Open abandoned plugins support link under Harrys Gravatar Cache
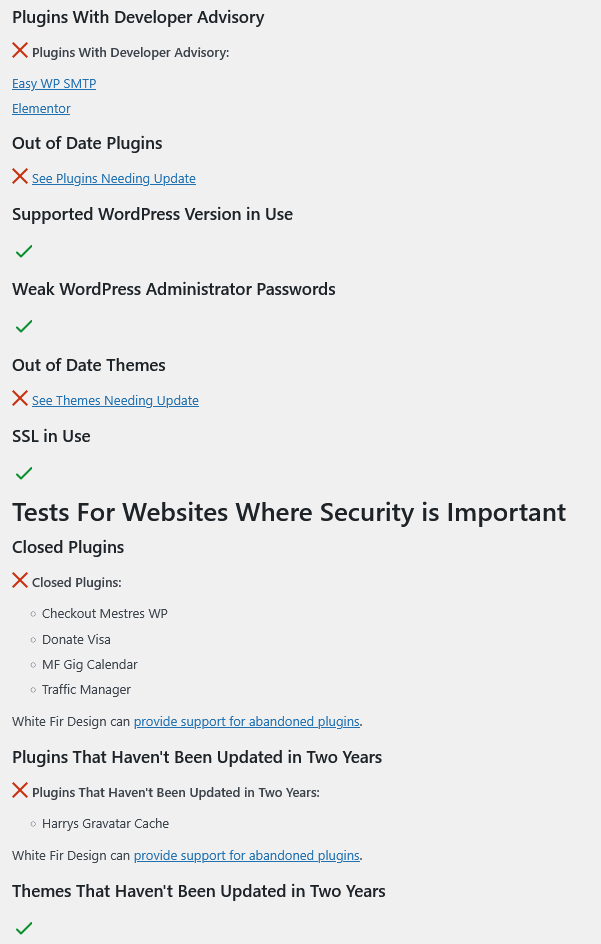 pos(246,856)
